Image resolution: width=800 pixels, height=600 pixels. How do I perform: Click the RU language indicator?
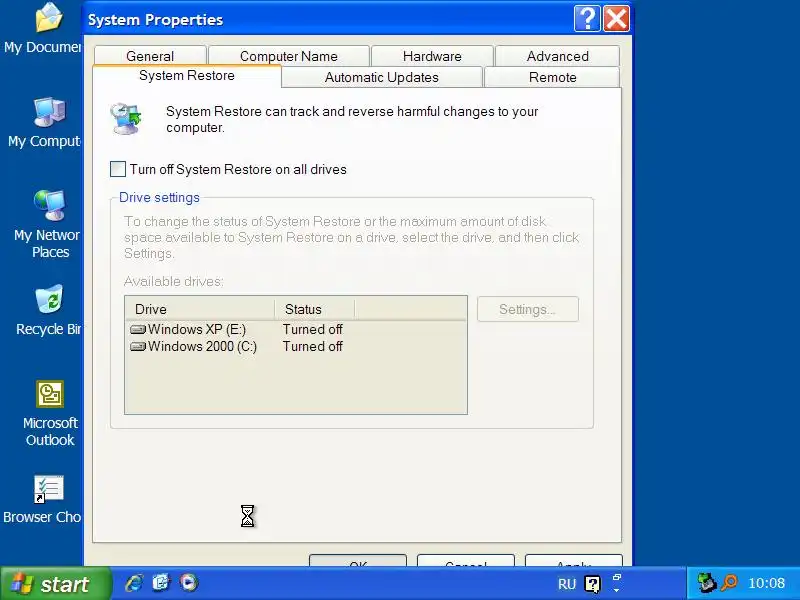(x=566, y=584)
